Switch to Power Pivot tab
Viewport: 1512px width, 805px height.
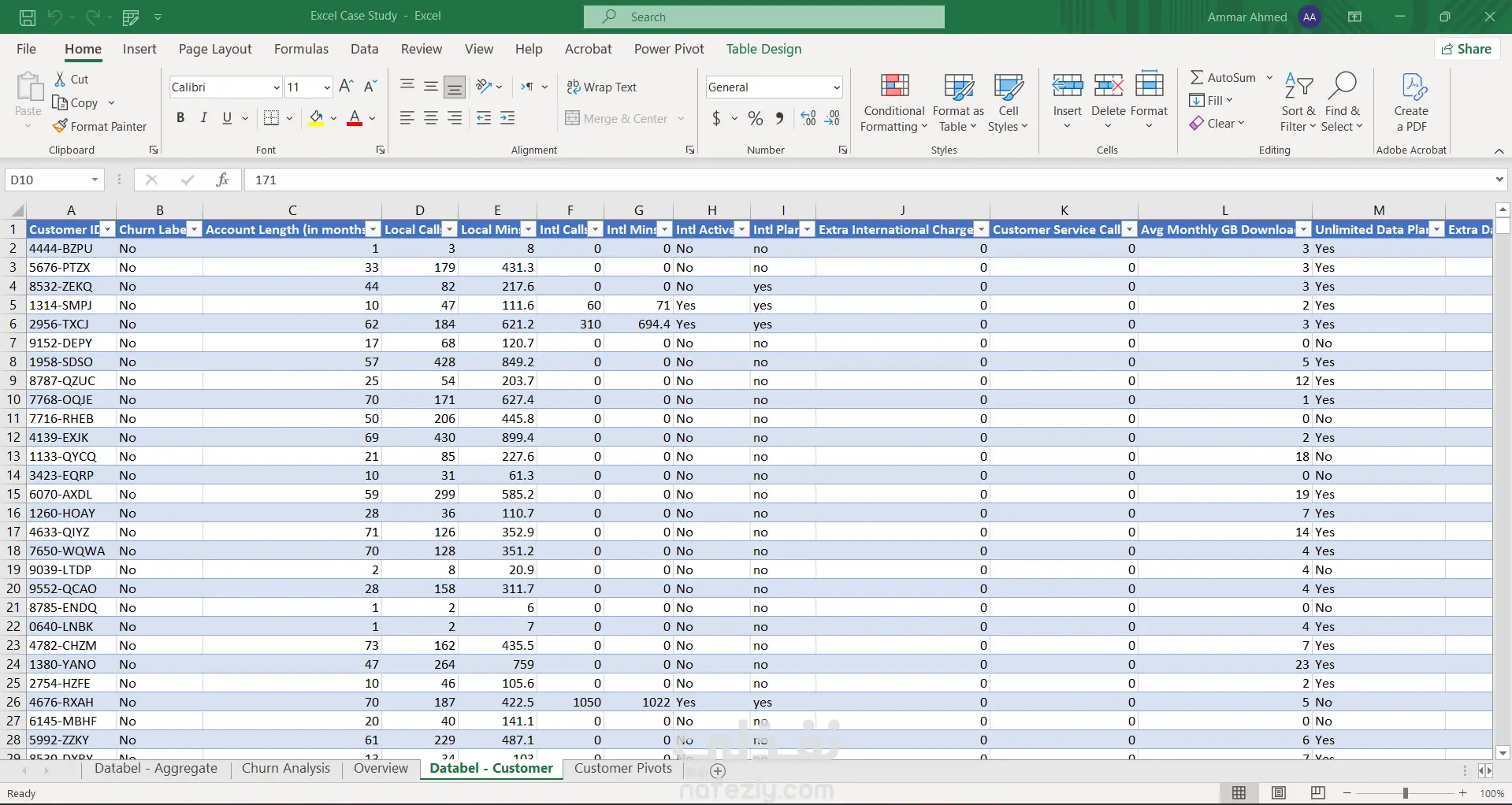tap(669, 49)
